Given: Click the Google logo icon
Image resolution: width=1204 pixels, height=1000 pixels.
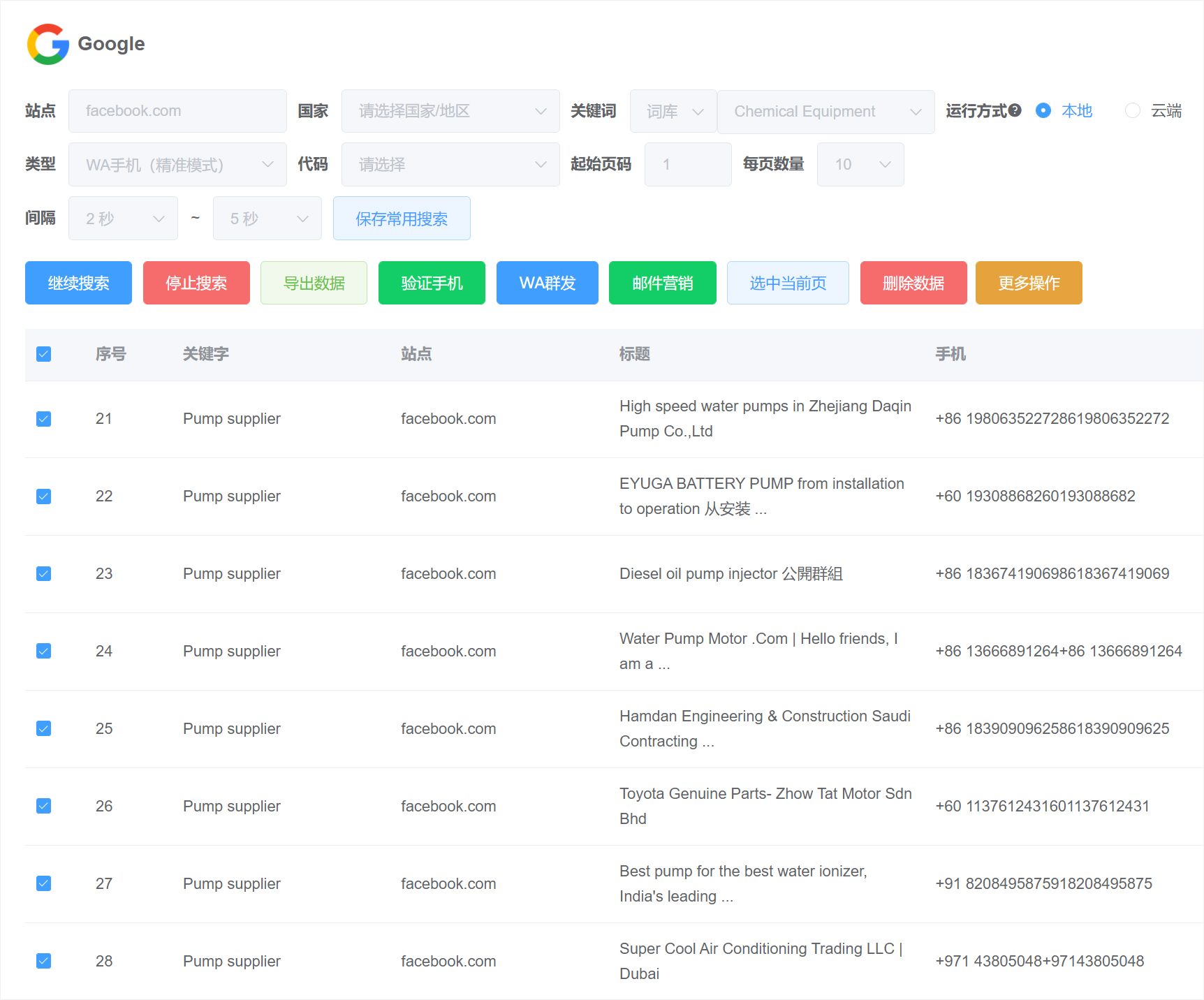Looking at the screenshot, I should (x=47, y=44).
